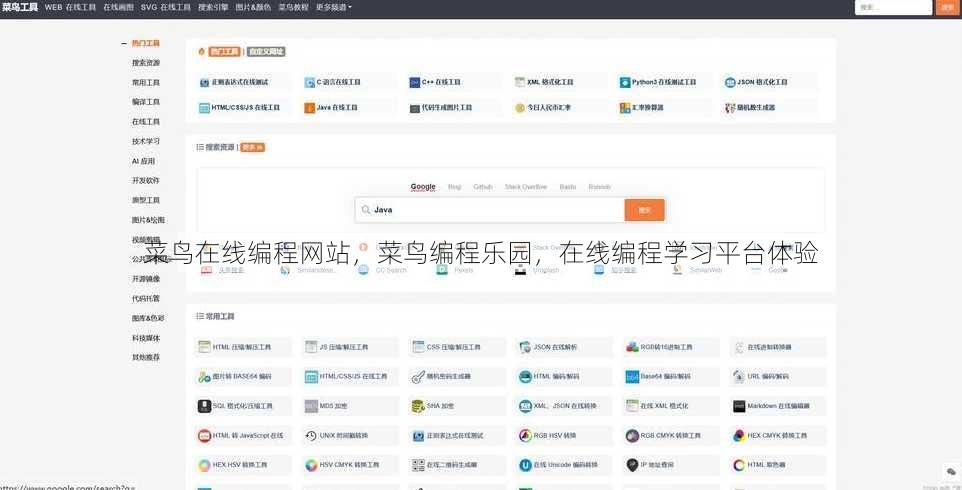Click the Markdown 在线编辑器 icon
The width and height of the screenshot is (962, 490).
pos(739,406)
